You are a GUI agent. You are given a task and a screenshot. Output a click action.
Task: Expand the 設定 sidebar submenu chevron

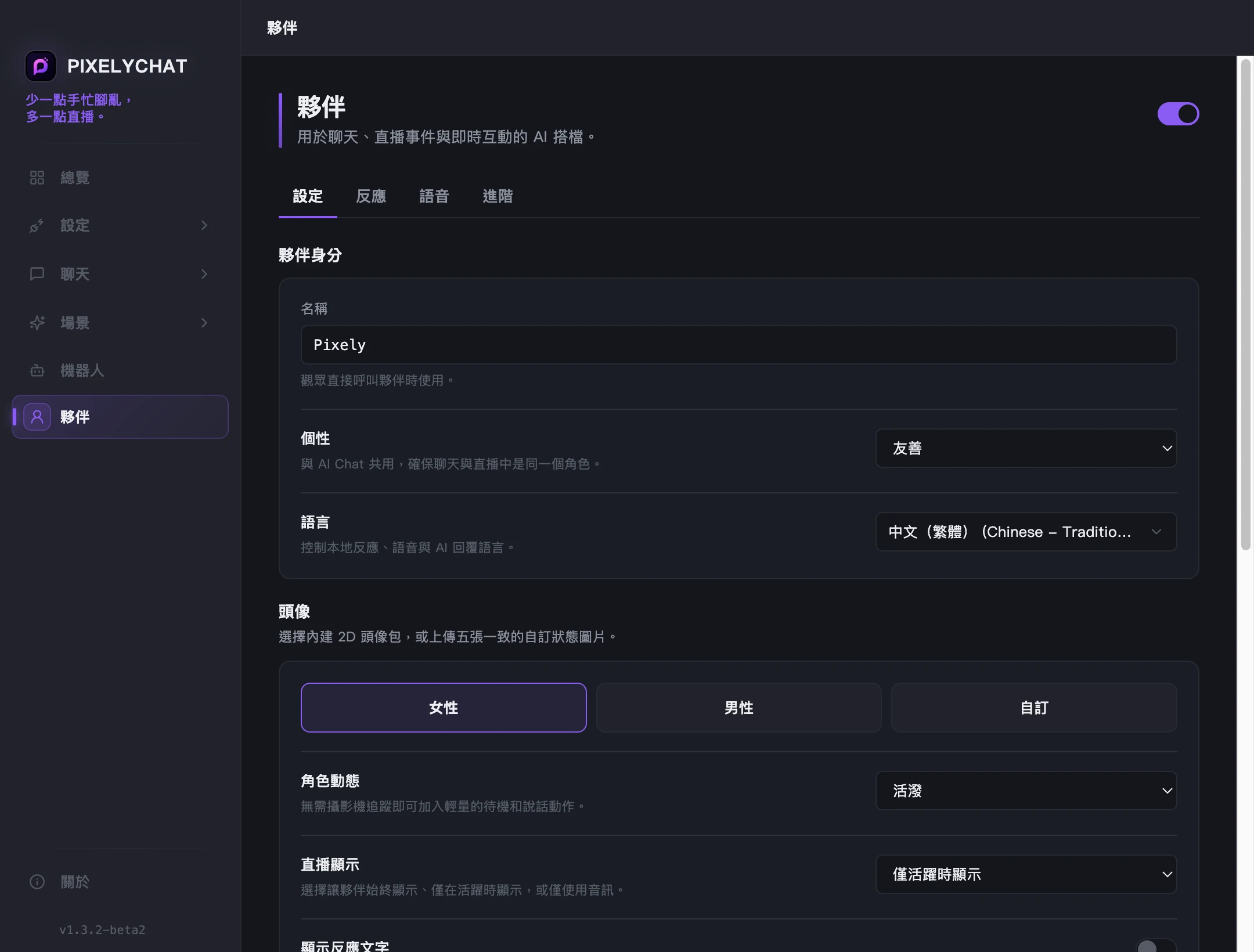204,225
